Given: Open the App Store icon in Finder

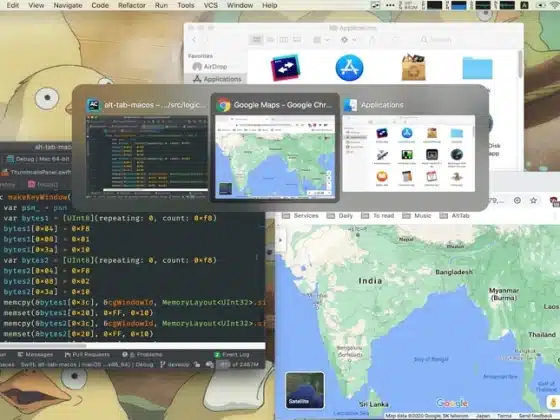Looking at the screenshot, I should pyautogui.click(x=350, y=68).
